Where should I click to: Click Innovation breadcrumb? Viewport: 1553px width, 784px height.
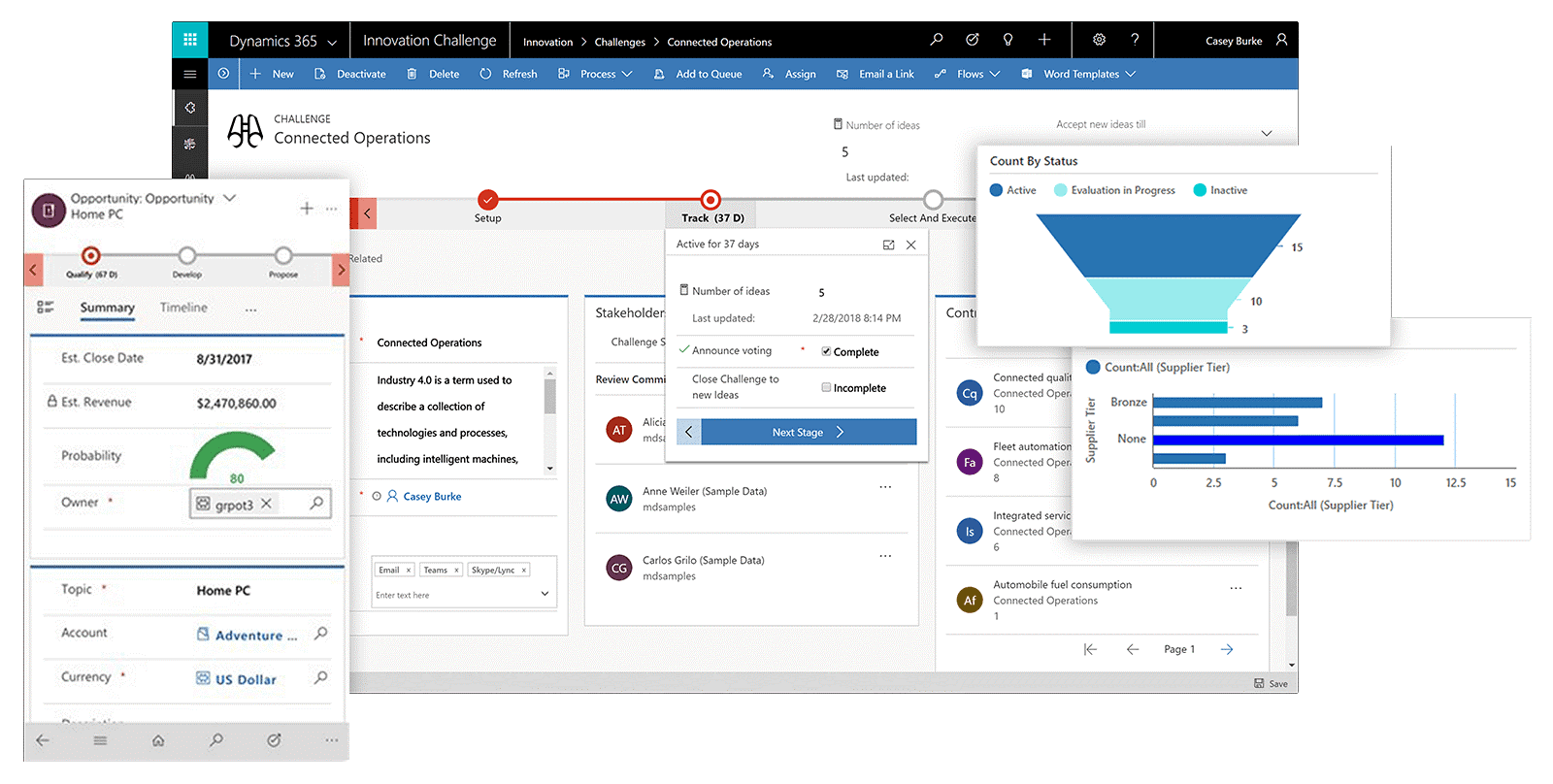click(x=547, y=42)
